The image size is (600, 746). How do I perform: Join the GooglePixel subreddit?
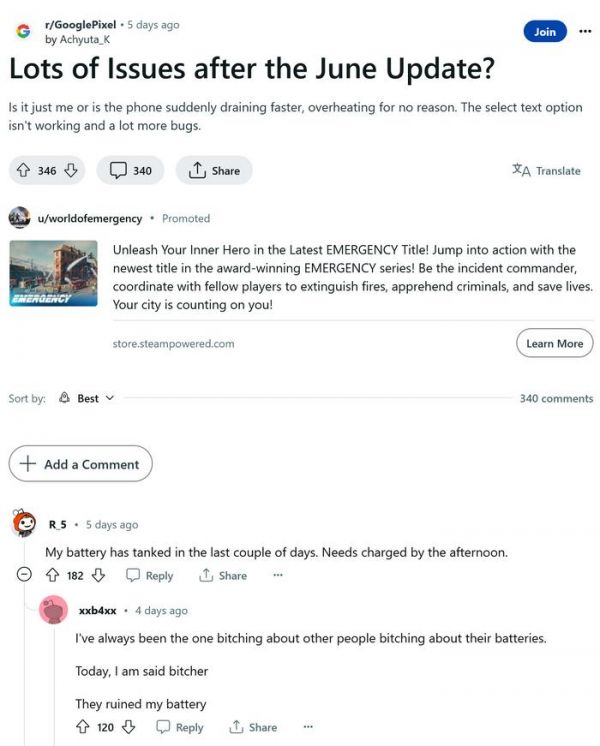click(x=544, y=32)
